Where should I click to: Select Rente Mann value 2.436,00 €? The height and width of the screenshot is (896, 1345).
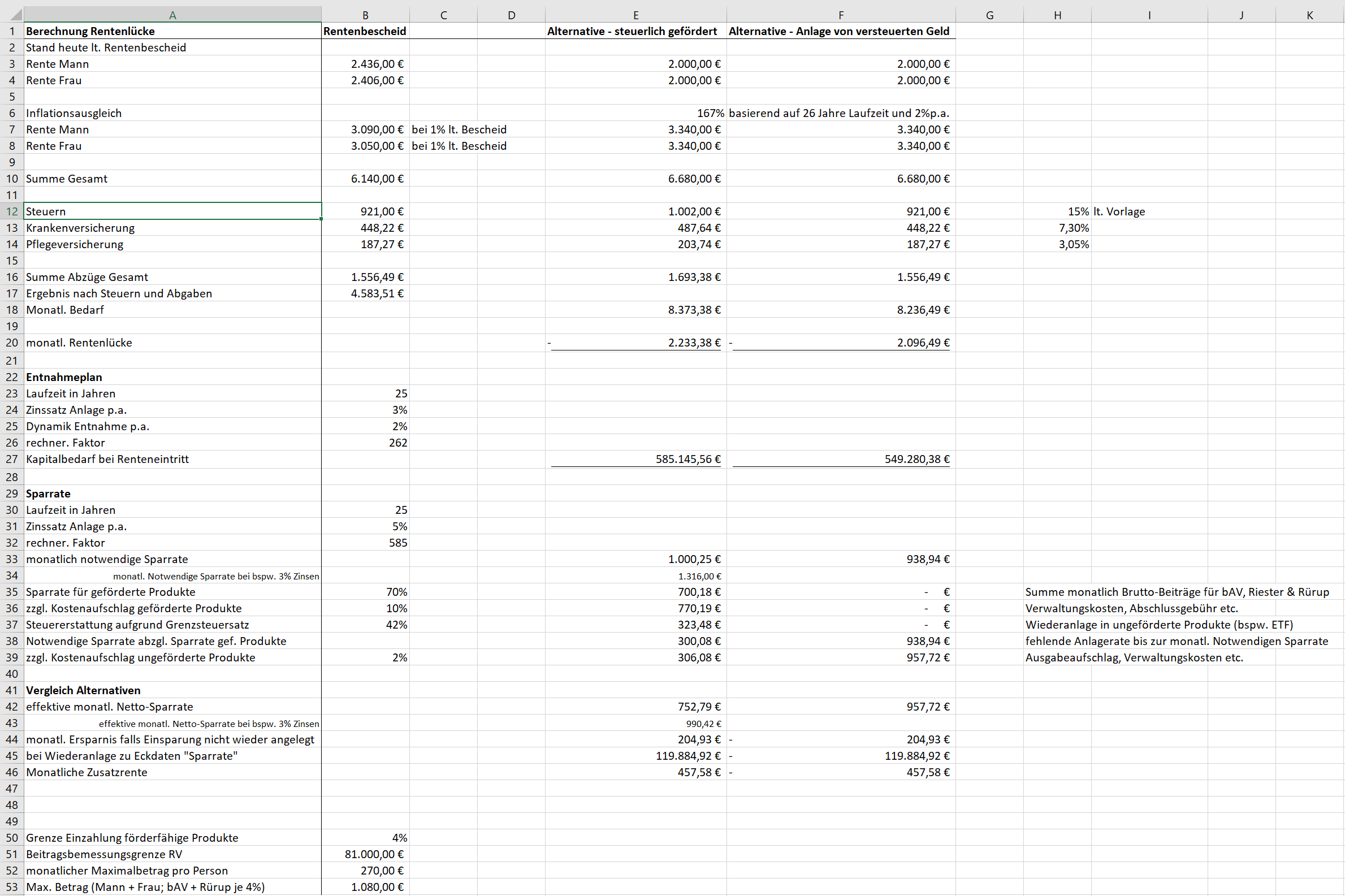point(377,64)
